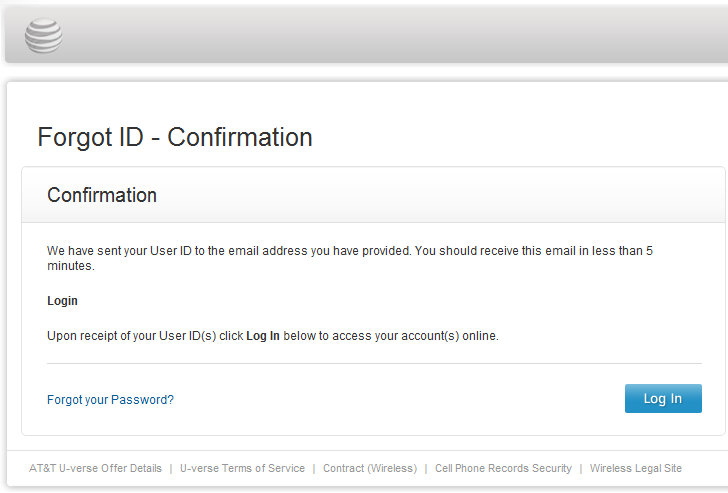Click 'You should receive this email' sentence
Viewport: 728px width, 493px height.
(495, 251)
